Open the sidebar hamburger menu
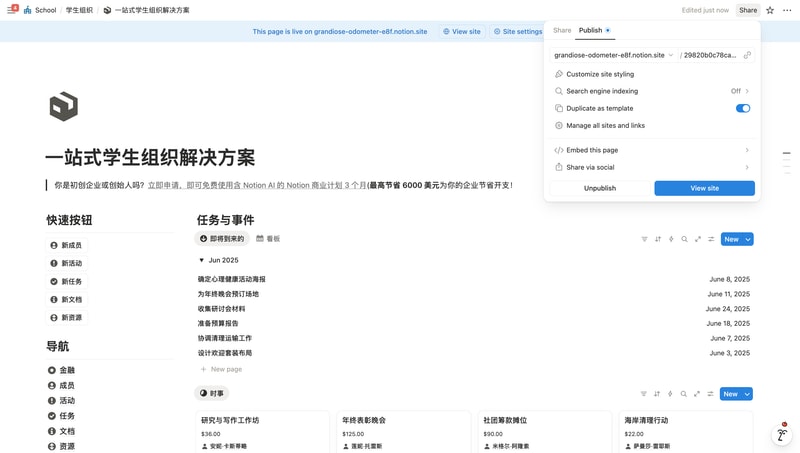800x453 pixels. (x=11, y=10)
